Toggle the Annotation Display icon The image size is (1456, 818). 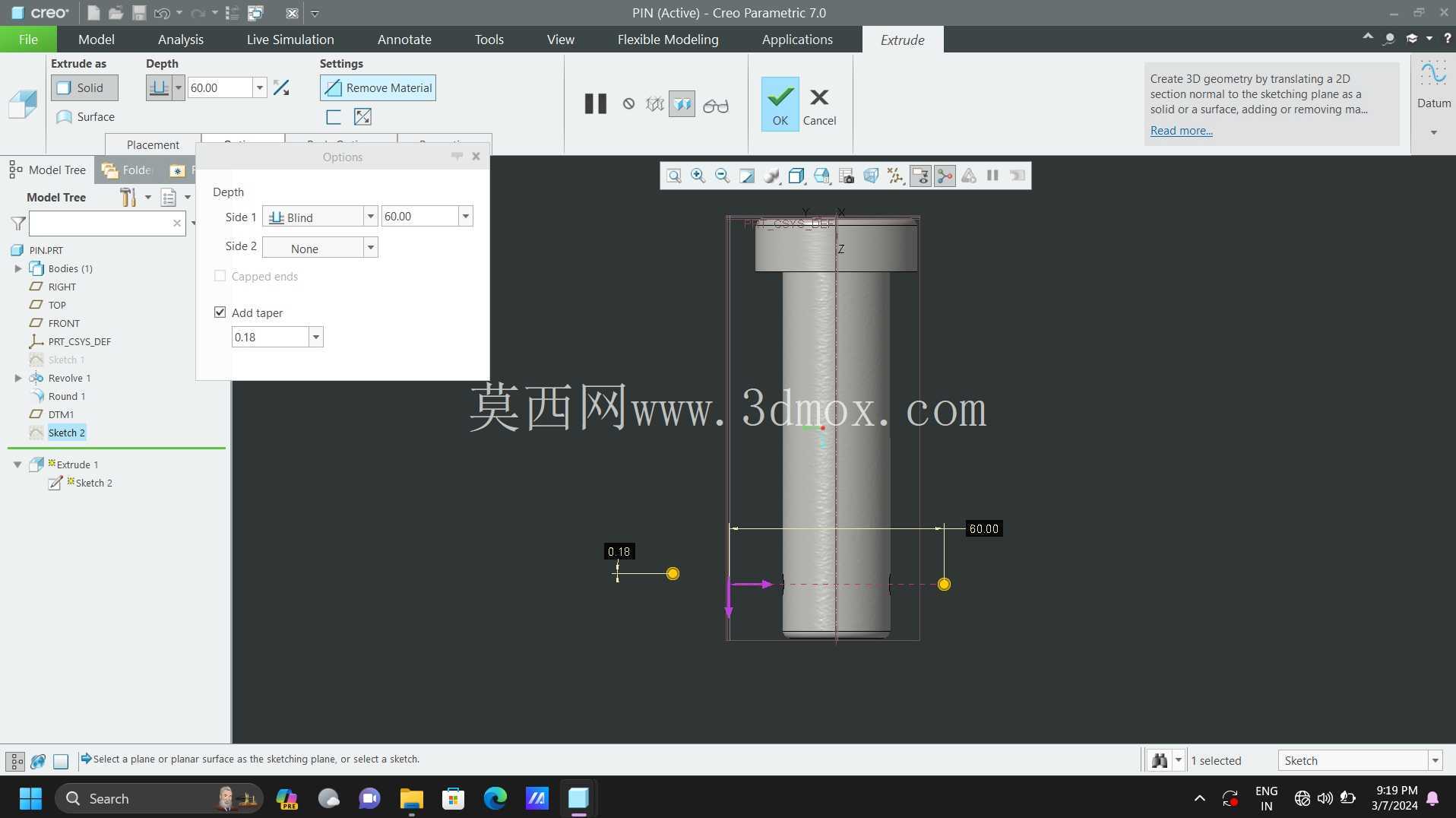click(920, 176)
